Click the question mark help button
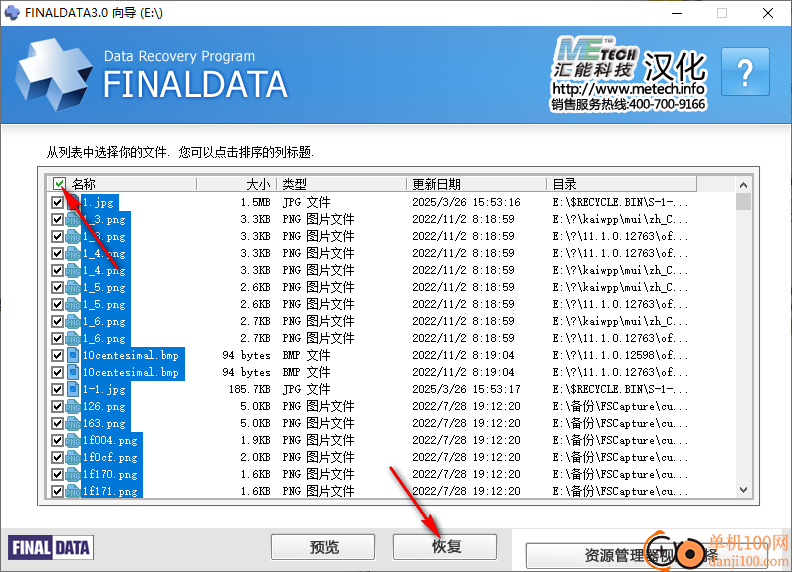792x572 pixels. click(x=745, y=72)
